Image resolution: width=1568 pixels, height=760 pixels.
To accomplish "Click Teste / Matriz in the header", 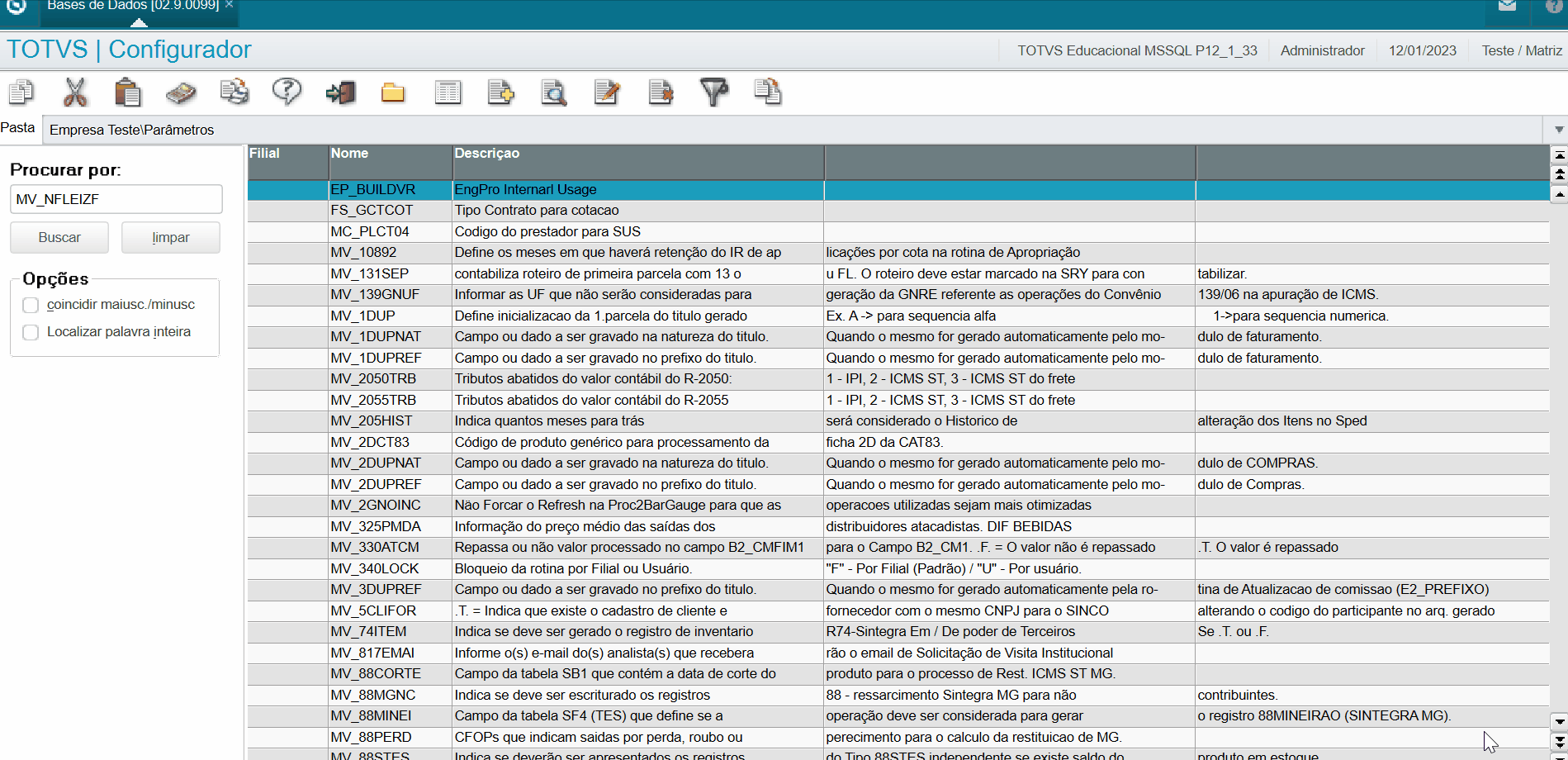I will pyautogui.click(x=1522, y=50).
